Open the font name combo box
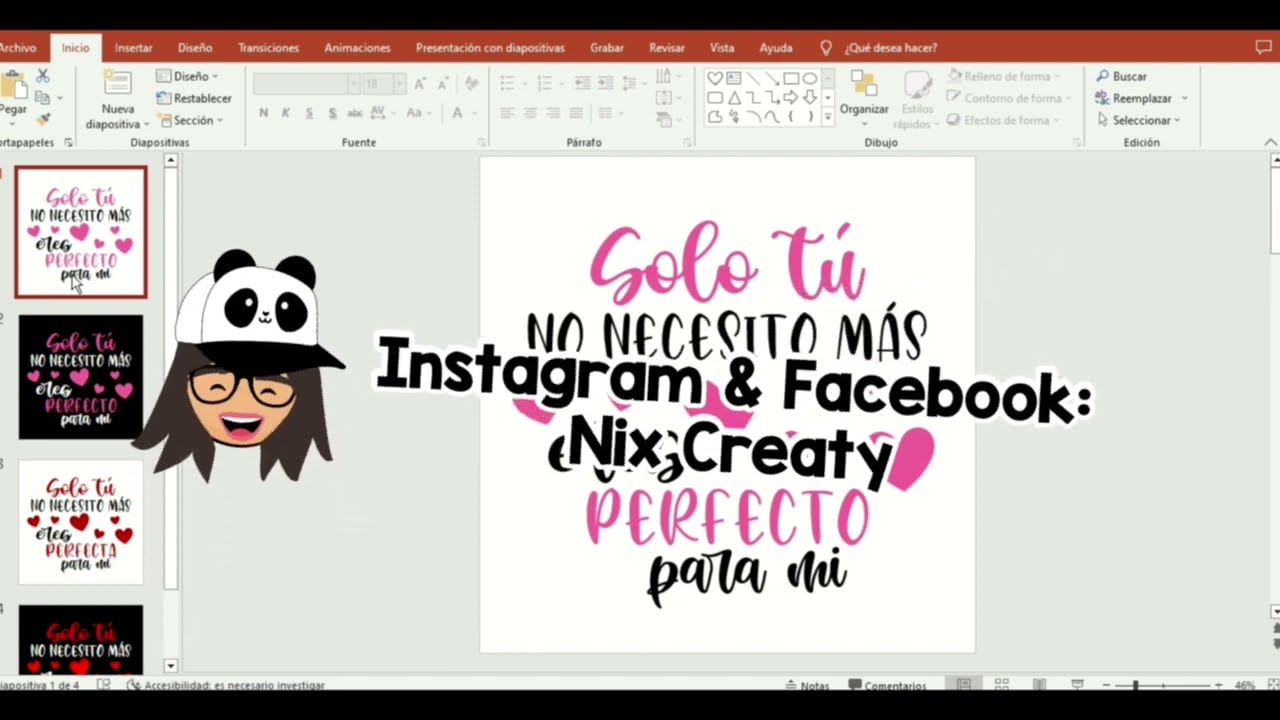 [306, 84]
